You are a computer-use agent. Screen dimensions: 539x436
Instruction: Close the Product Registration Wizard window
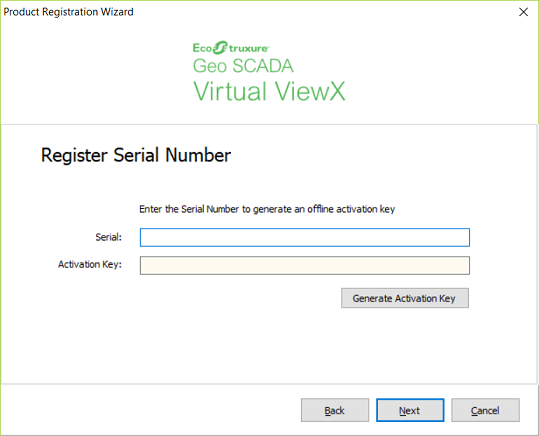tap(523, 12)
